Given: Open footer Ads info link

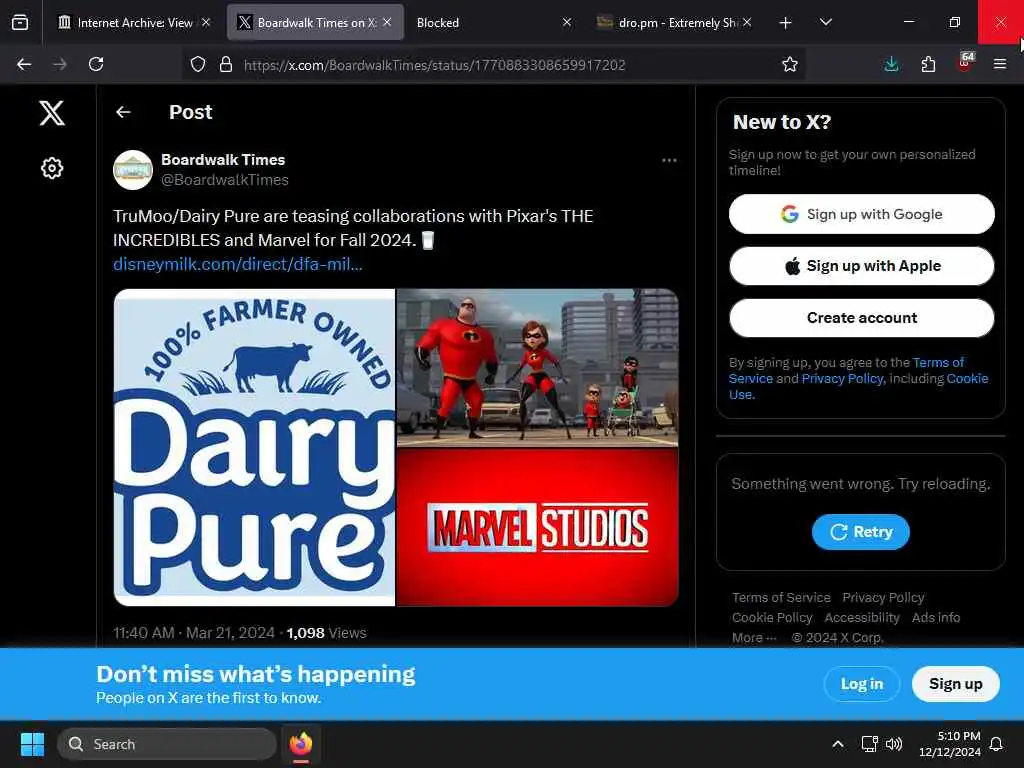Looking at the screenshot, I should [x=935, y=618].
